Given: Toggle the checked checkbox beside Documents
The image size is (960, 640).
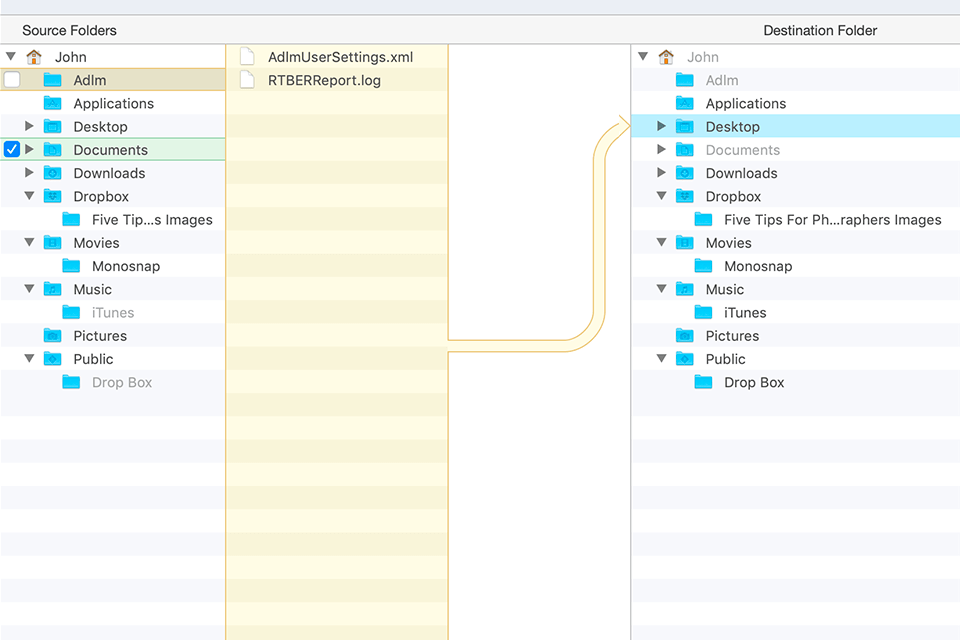Looking at the screenshot, I should click(11, 149).
